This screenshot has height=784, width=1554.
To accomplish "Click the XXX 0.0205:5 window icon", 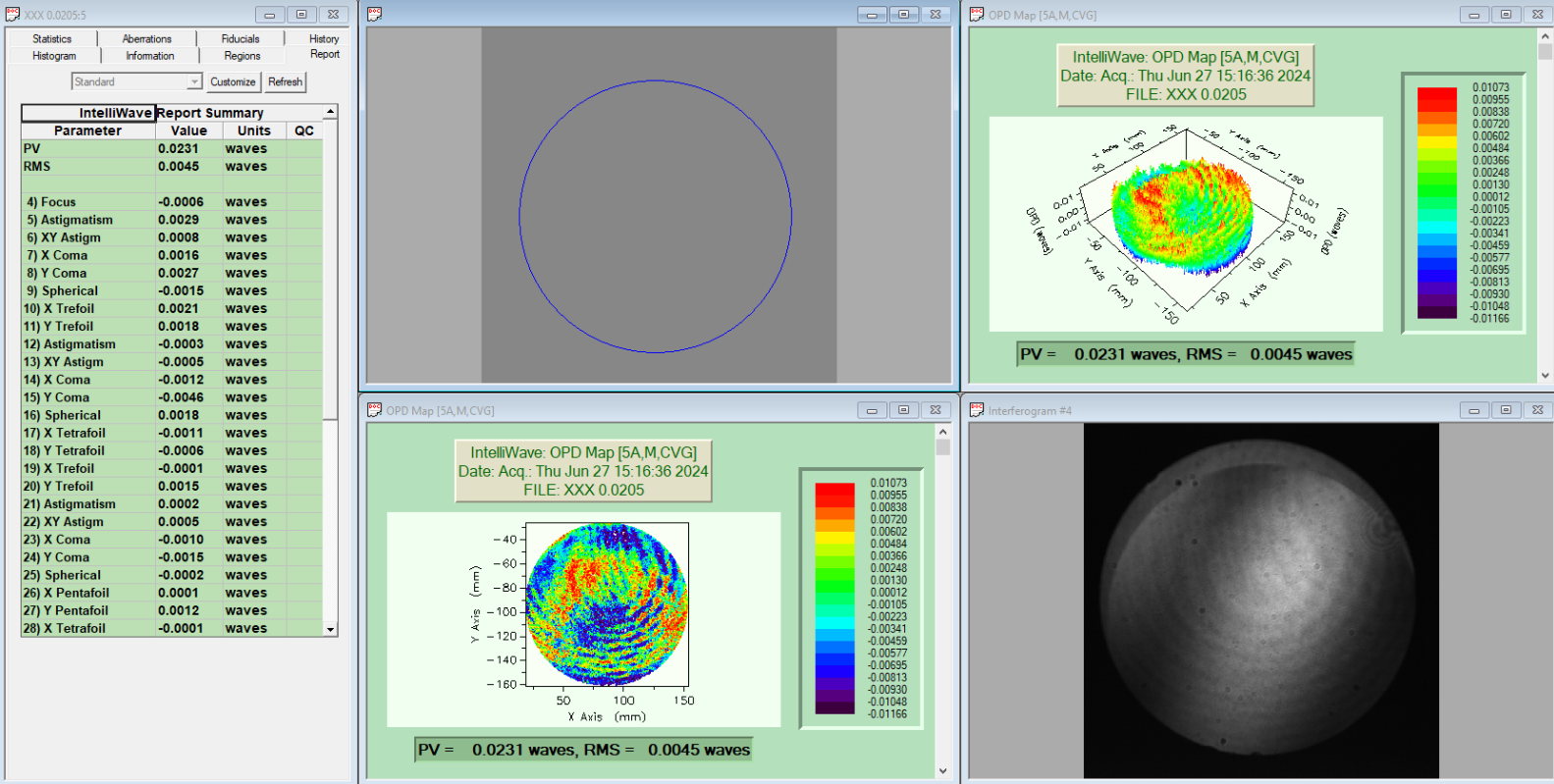I will pyautogui.click(x=13, y=15).
